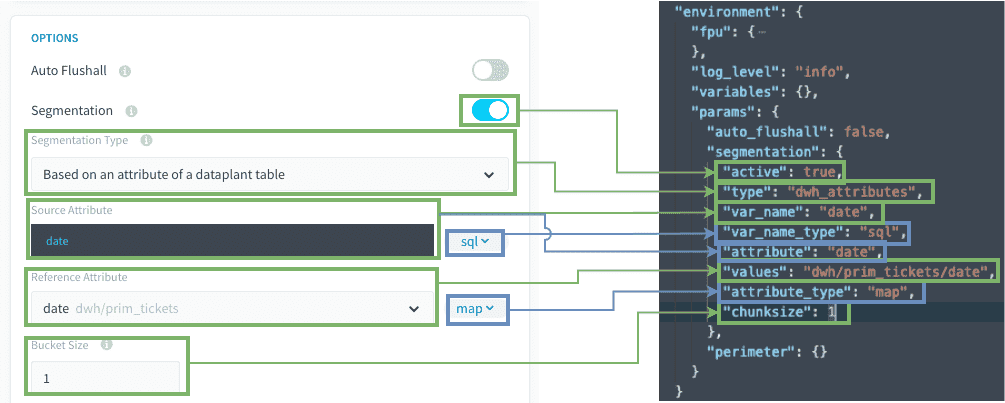Click the Segmentation Type info icon

click(145, 140)
